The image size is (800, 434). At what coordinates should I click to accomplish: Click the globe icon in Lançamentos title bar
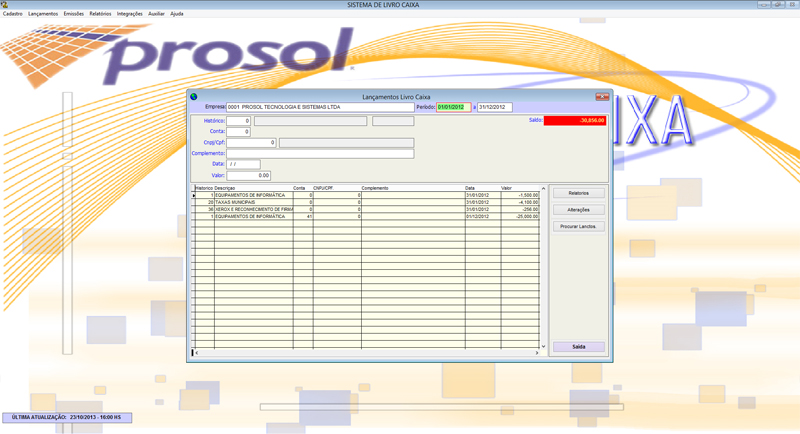(194, 96)
